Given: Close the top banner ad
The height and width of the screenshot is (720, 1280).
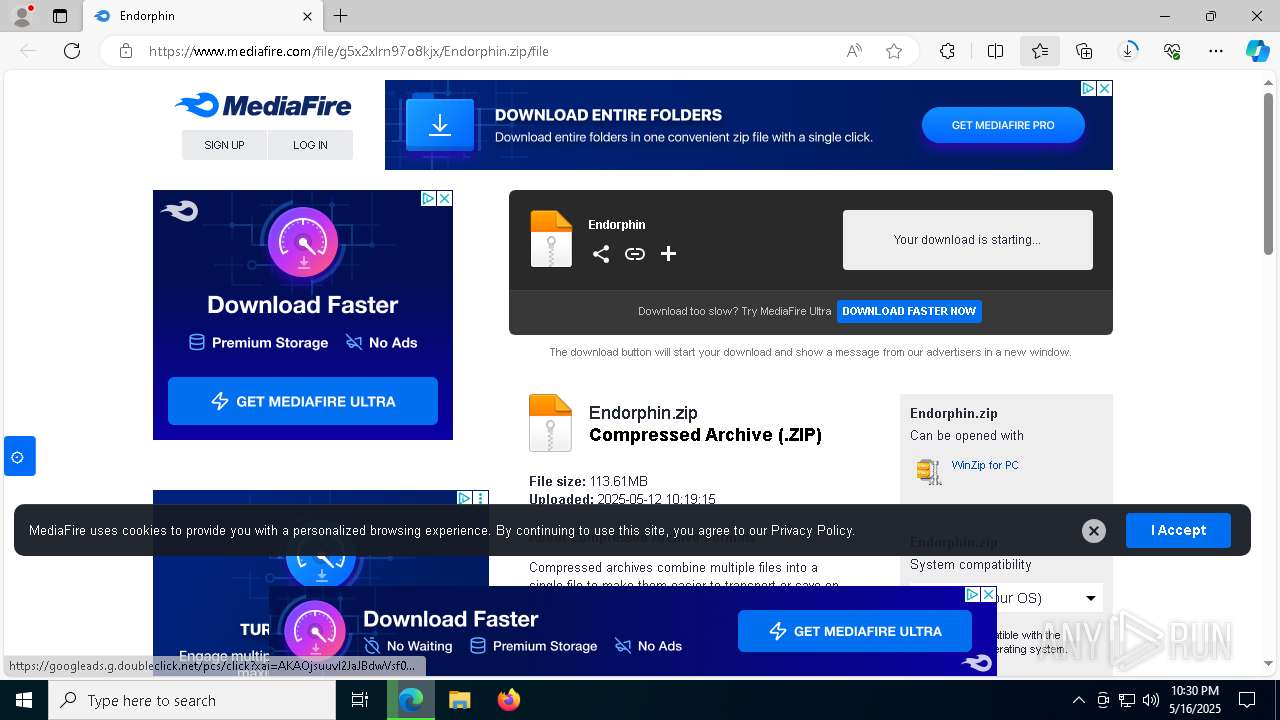Looking at the screenshot, I should point(1104,88).
